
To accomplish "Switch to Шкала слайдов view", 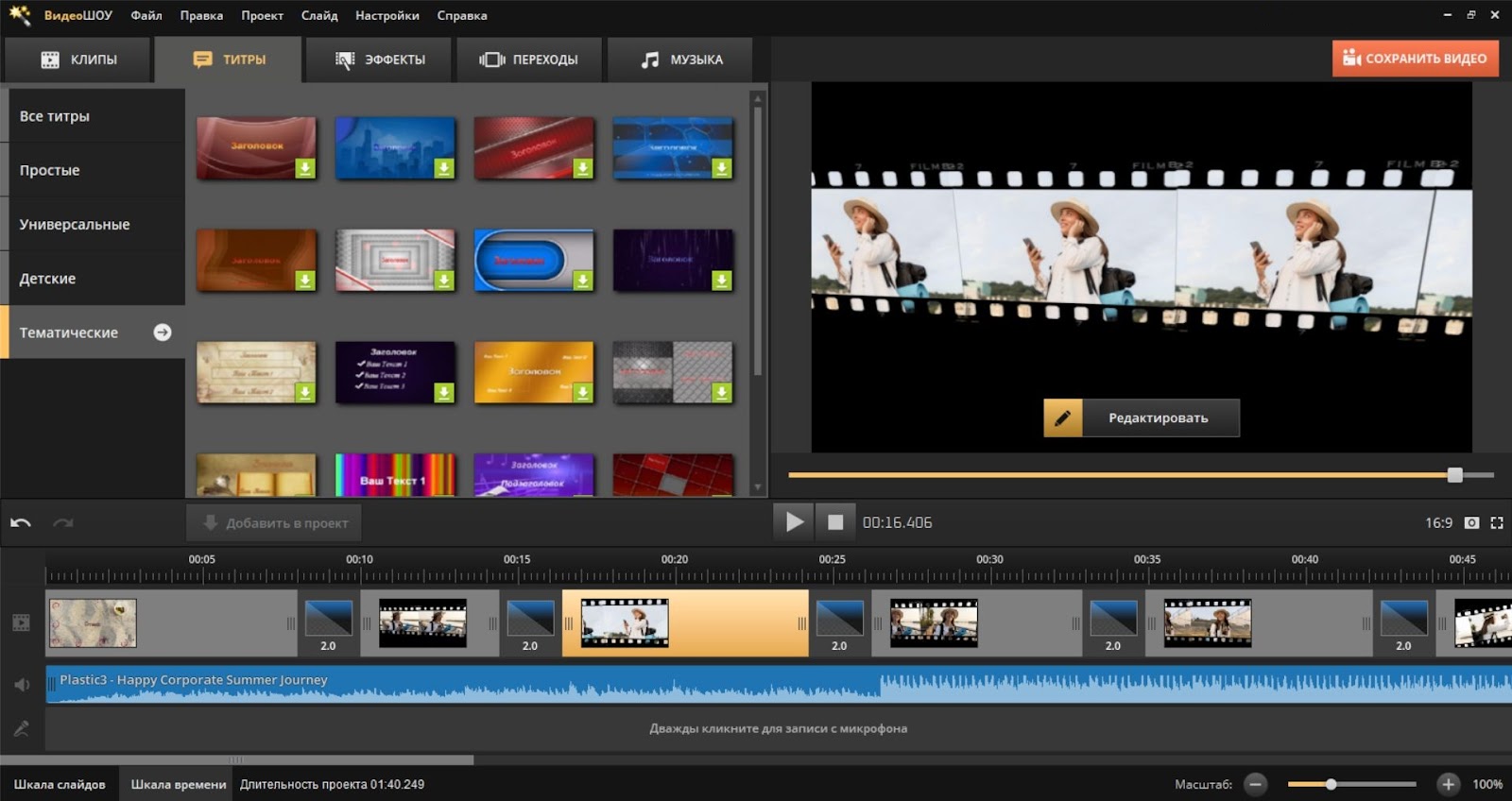I will pyautogui.click(x=60, y=784).
